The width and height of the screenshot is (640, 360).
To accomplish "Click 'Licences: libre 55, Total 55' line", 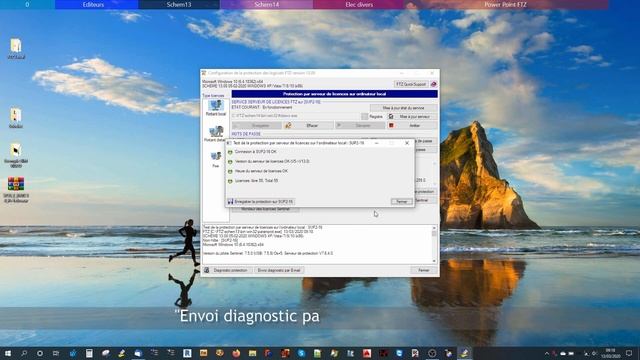I will pos(256,180).
